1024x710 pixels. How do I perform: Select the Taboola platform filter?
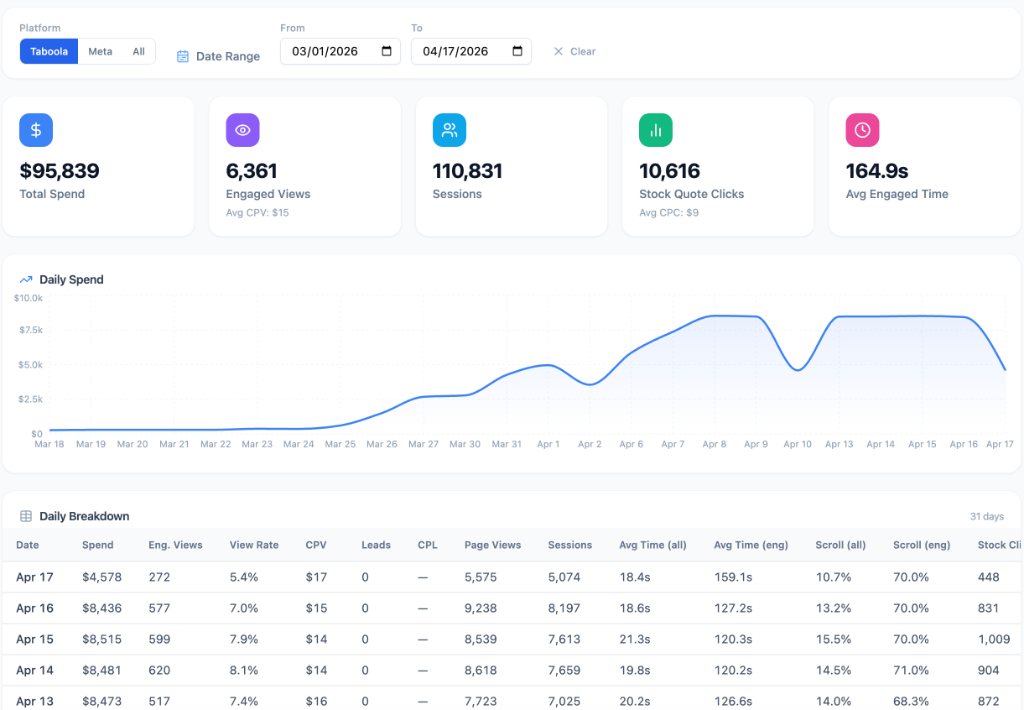click(49, 52)
